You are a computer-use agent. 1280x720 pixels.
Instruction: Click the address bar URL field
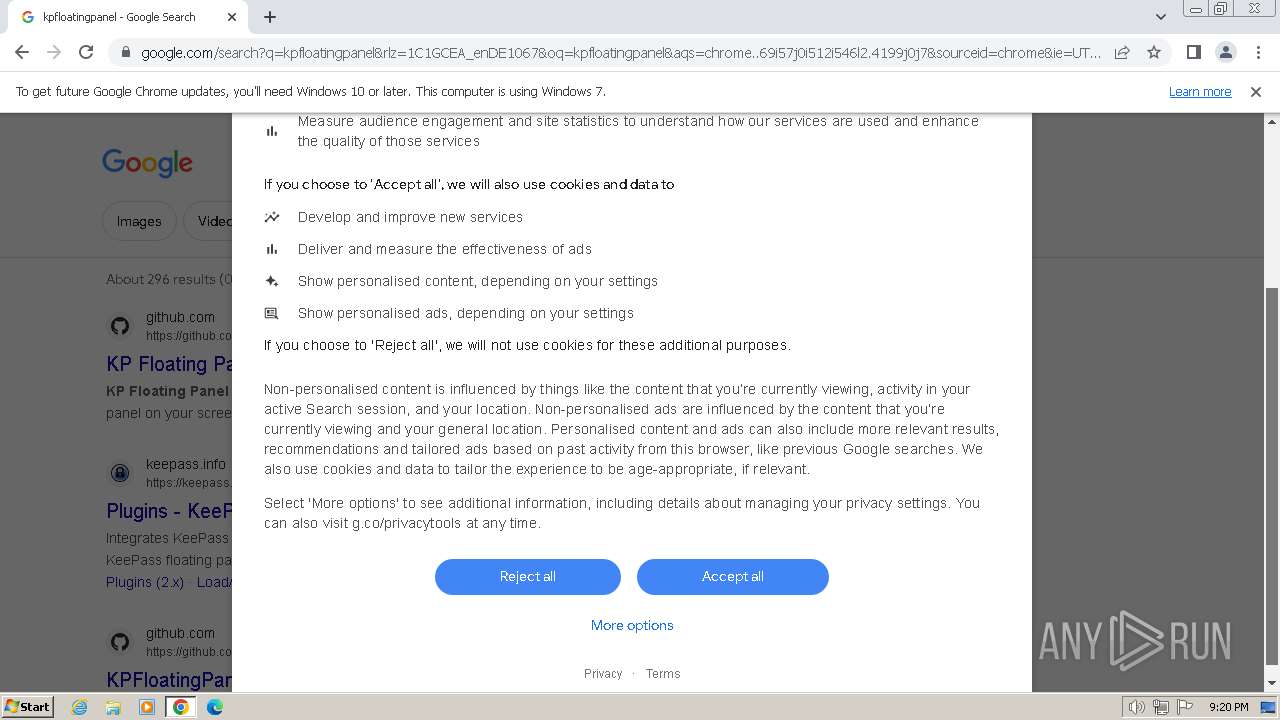tap(620, 53)
